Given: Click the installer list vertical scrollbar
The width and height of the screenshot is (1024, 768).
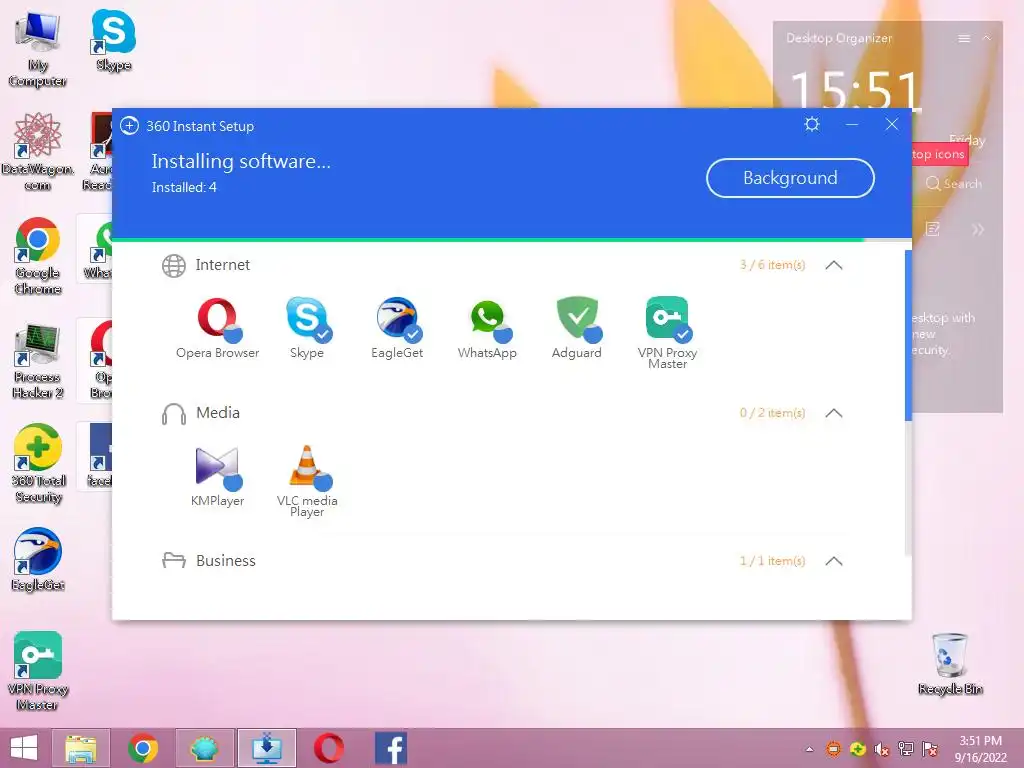Looking at the screenshot, I should point(908,335).
